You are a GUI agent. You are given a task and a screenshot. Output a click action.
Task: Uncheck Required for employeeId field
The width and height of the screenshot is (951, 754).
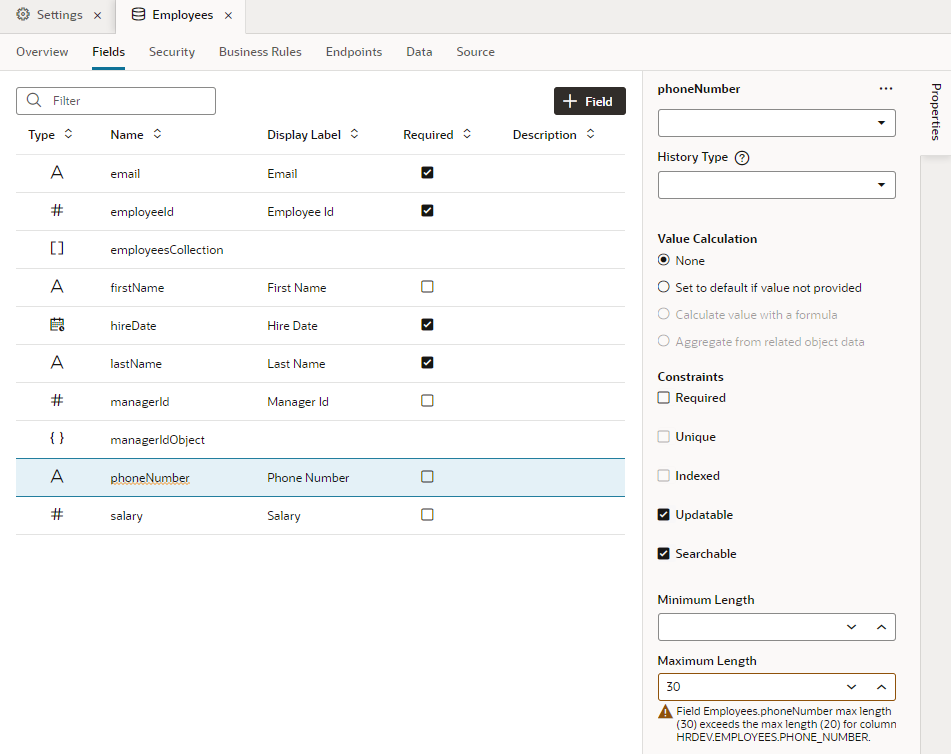[x=427, y=210]
